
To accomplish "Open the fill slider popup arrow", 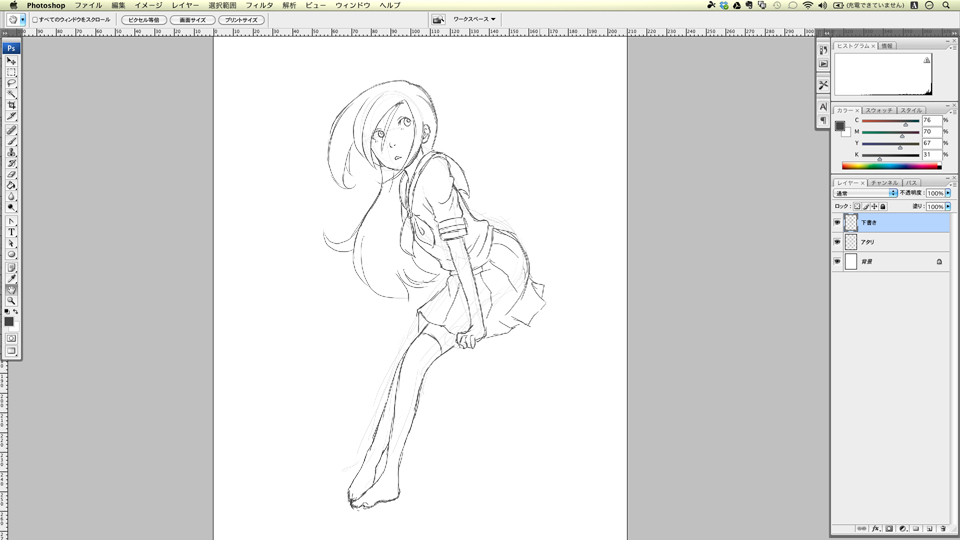I will (x=948, y=207).
